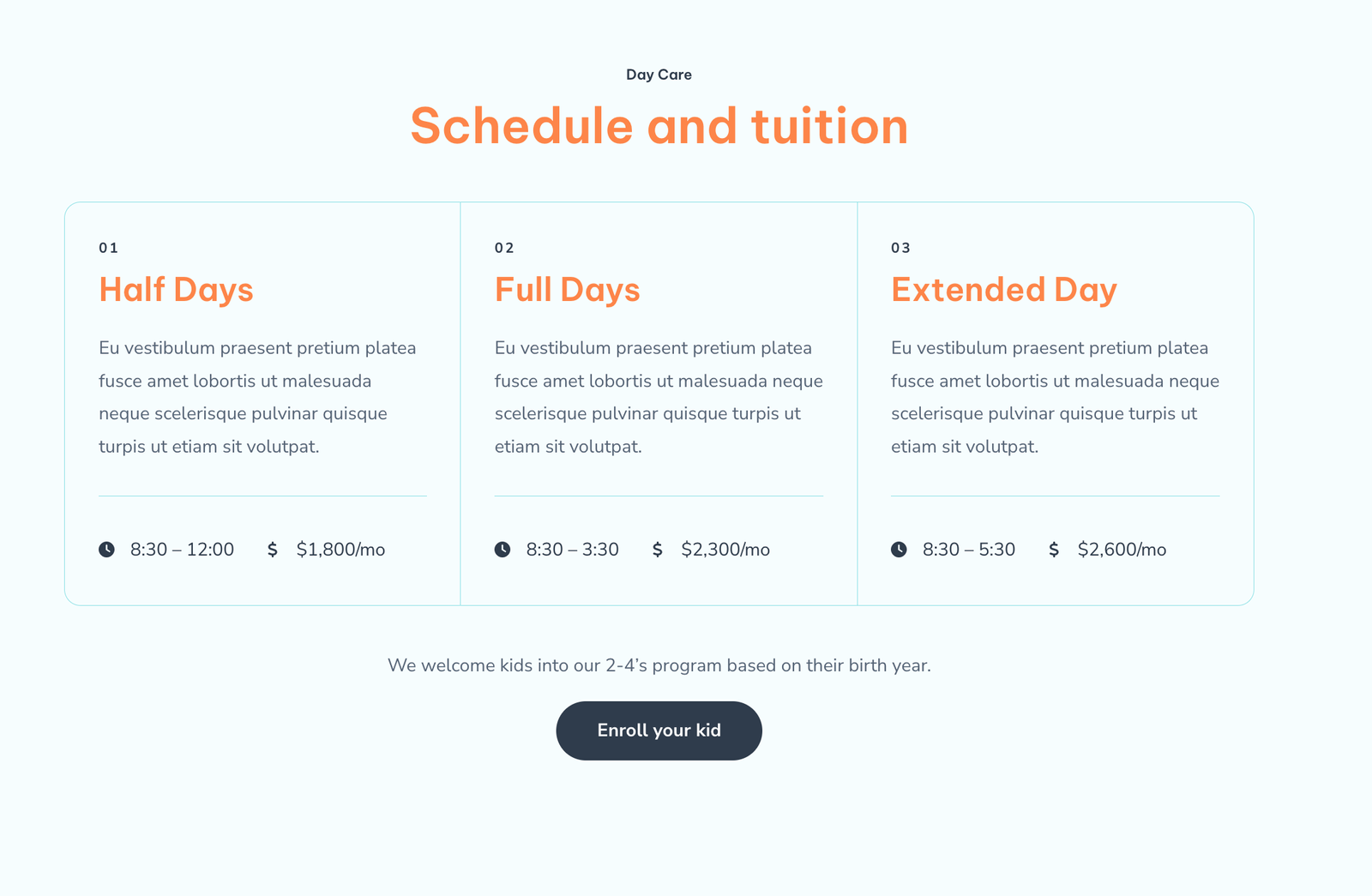This screenshot has height=896, width=1372.
Task: Click the clock icon in Half Days card
Action: click(106, 550)
